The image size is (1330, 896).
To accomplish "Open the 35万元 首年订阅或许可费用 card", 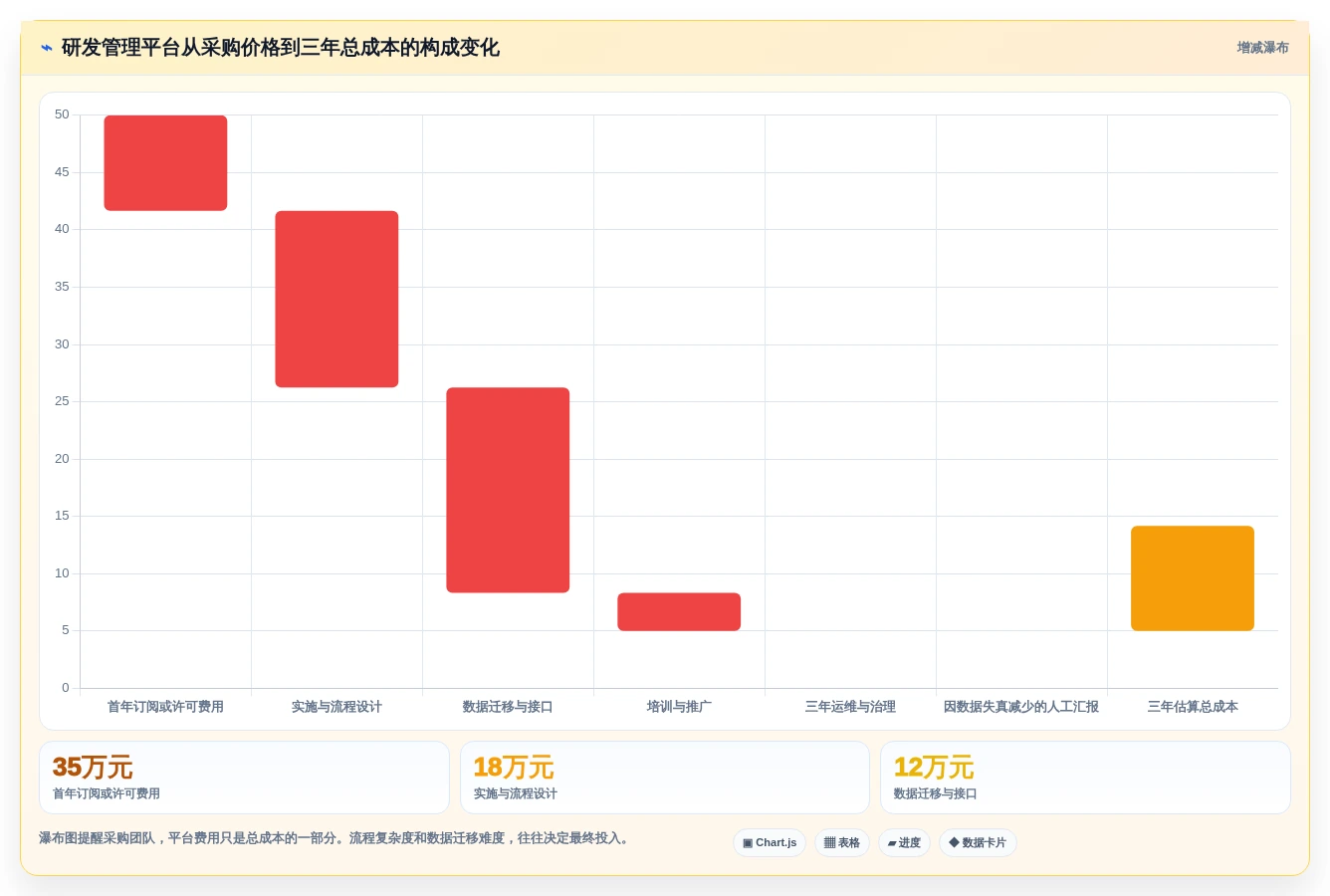I will tap(244, 778).
